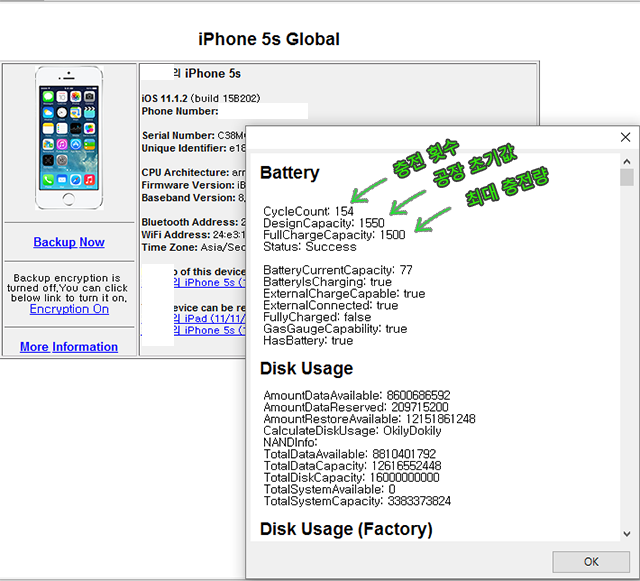Click the Status: Success text
640x581 pixels.
point(310,247)
